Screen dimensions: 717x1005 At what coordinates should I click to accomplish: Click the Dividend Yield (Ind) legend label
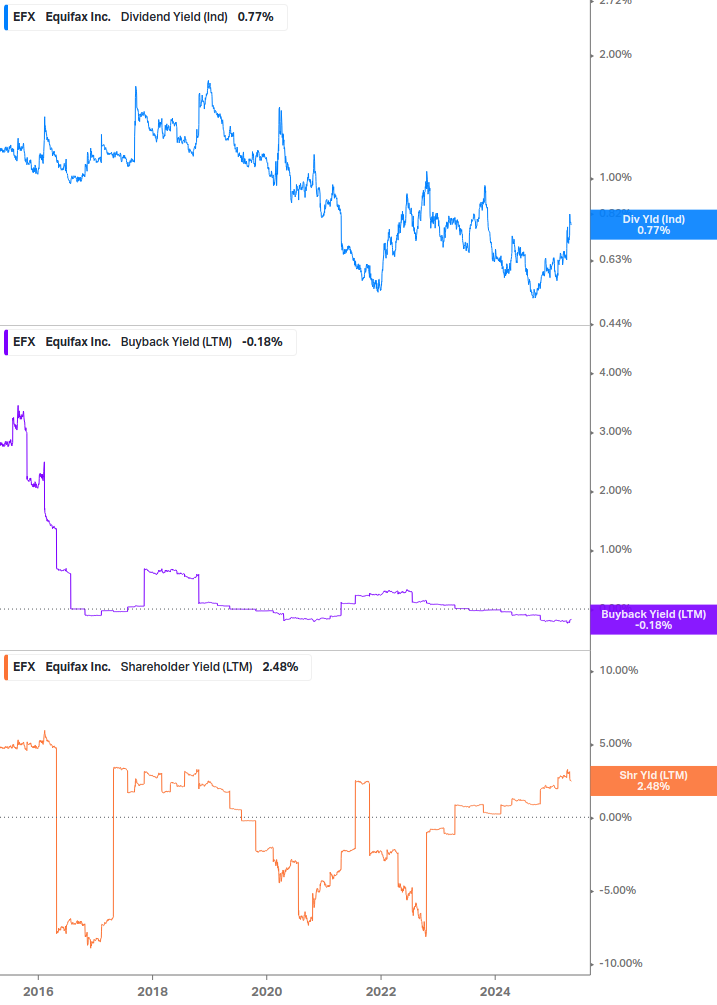[x=174, y=17]
